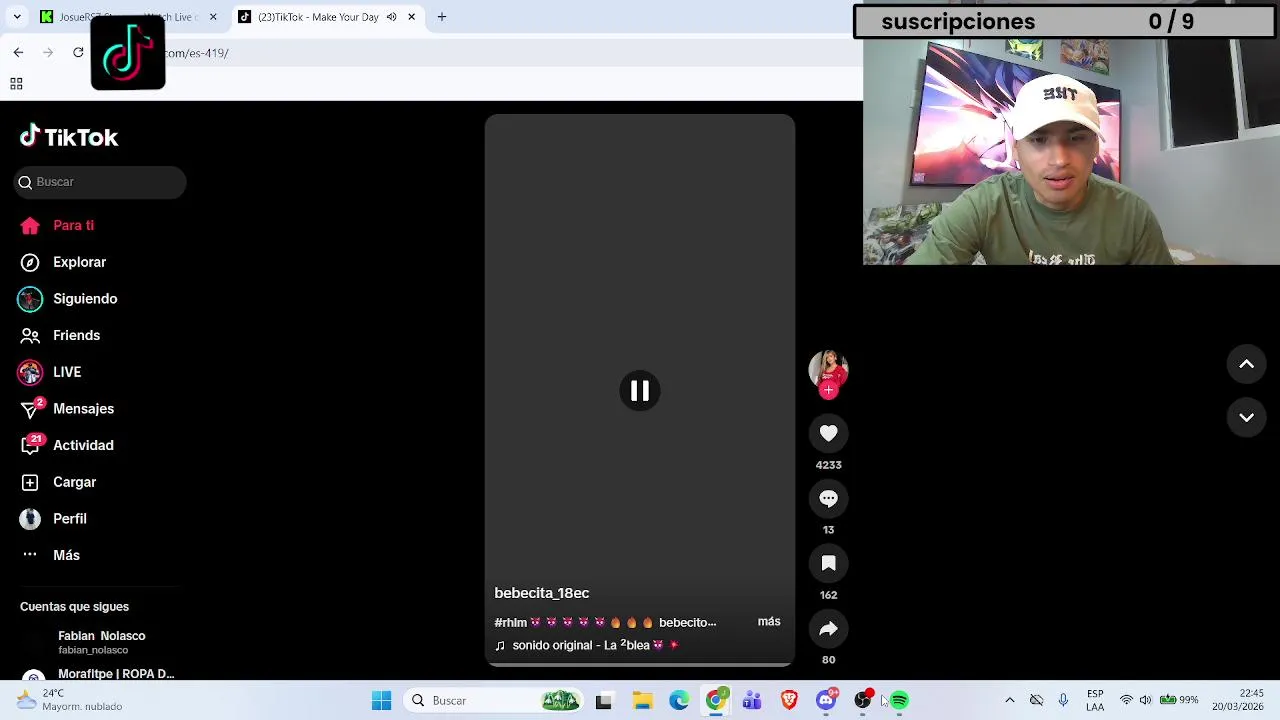Image resolution: width=1280 pixels, height=720 pixels.
Task: Open Cargar upload page
Action: 58,482
